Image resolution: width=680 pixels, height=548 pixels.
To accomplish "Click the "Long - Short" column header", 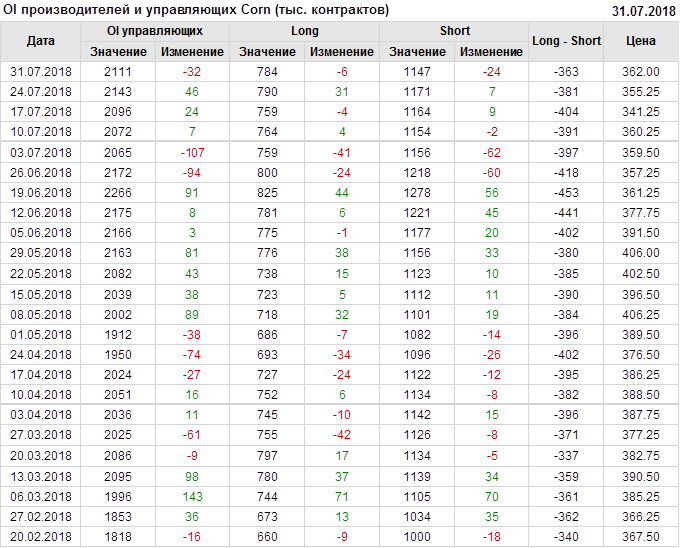I will tap(566, 41).
